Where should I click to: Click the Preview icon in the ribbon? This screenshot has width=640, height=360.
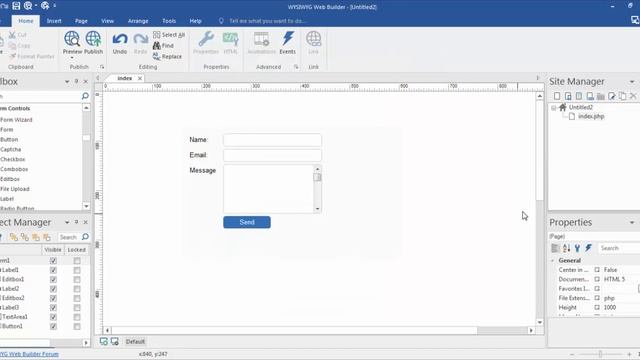(x=72, y=39)
